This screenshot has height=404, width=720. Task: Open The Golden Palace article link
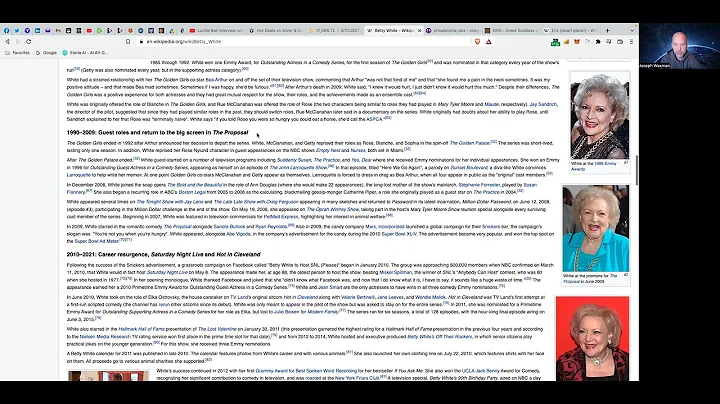coord(469,143)
